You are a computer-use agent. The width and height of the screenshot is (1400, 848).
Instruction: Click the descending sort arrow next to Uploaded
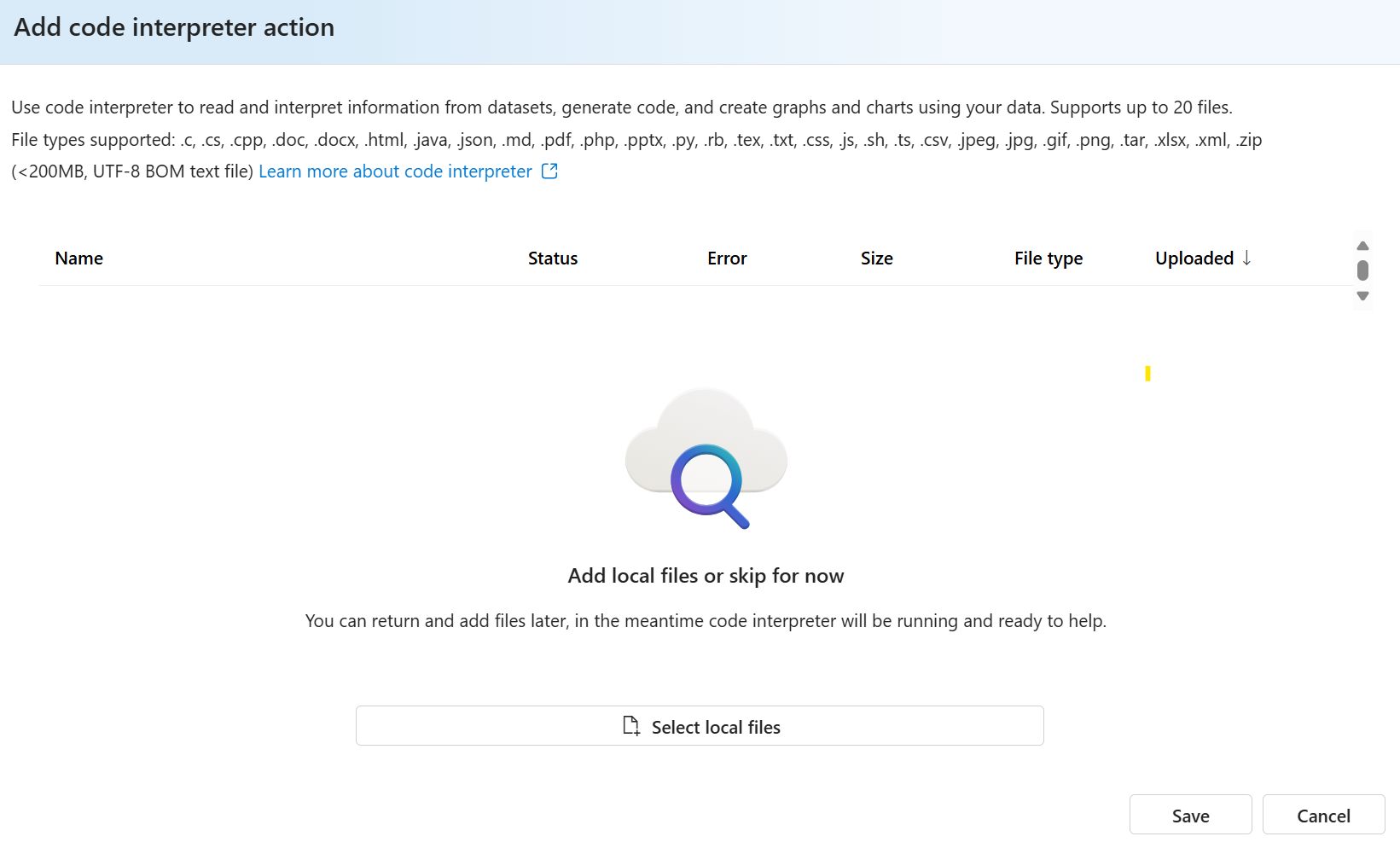(1246, 258)
